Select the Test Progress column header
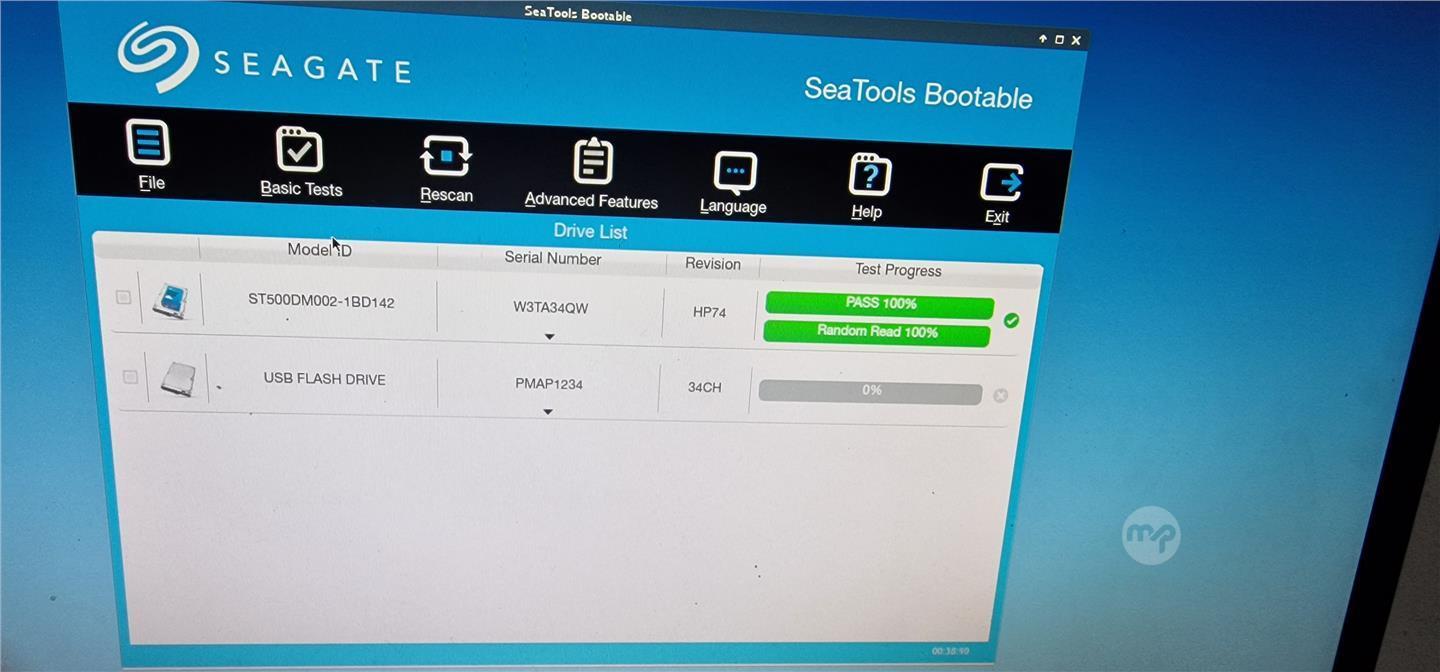This screenshot has width=1440, height=672. click(898, 270)
